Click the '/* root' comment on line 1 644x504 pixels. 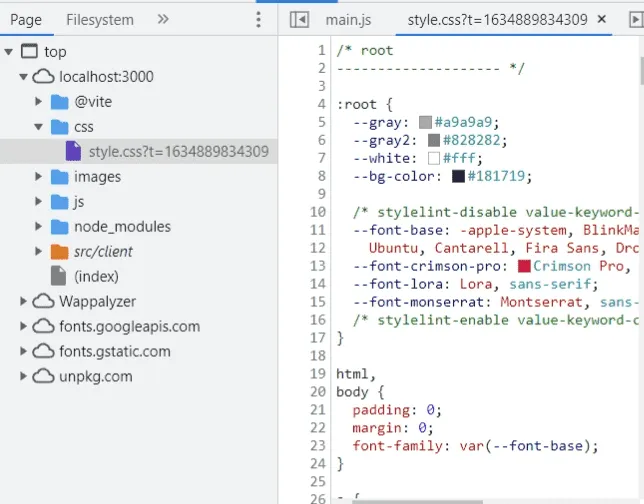[365, 51]
